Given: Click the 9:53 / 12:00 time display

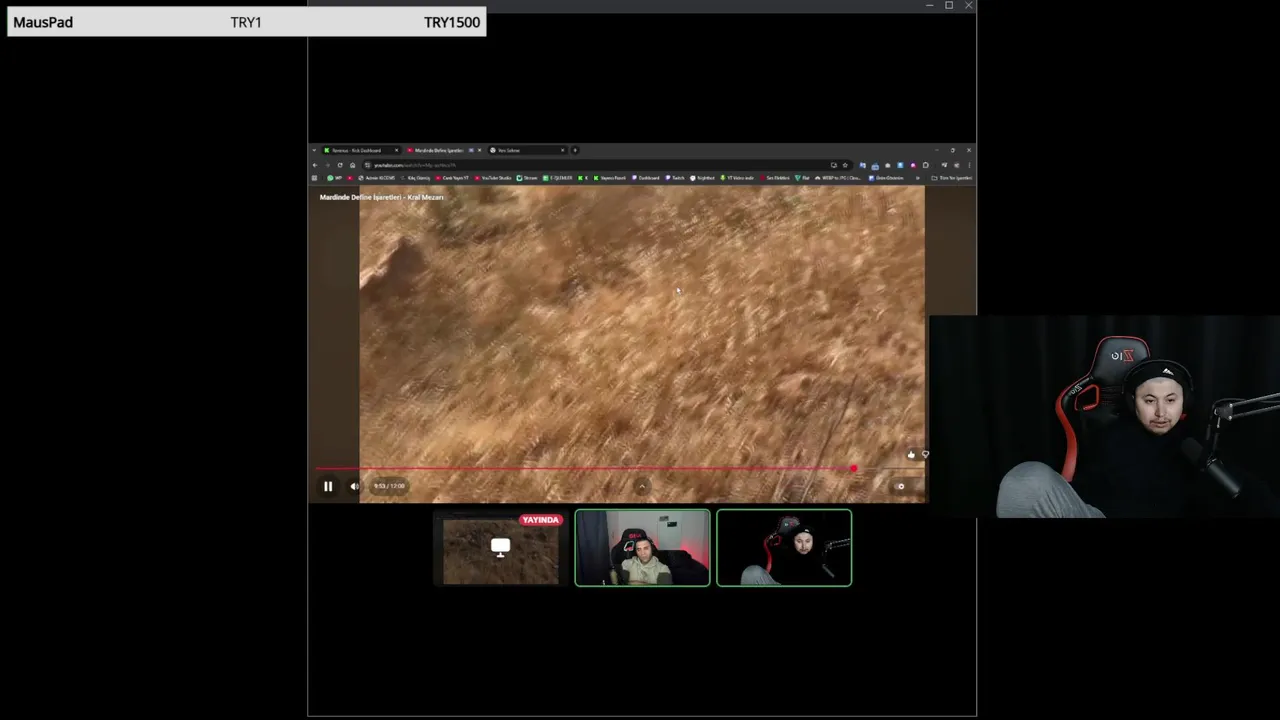Looking at the screenshot, I should 389,486.
